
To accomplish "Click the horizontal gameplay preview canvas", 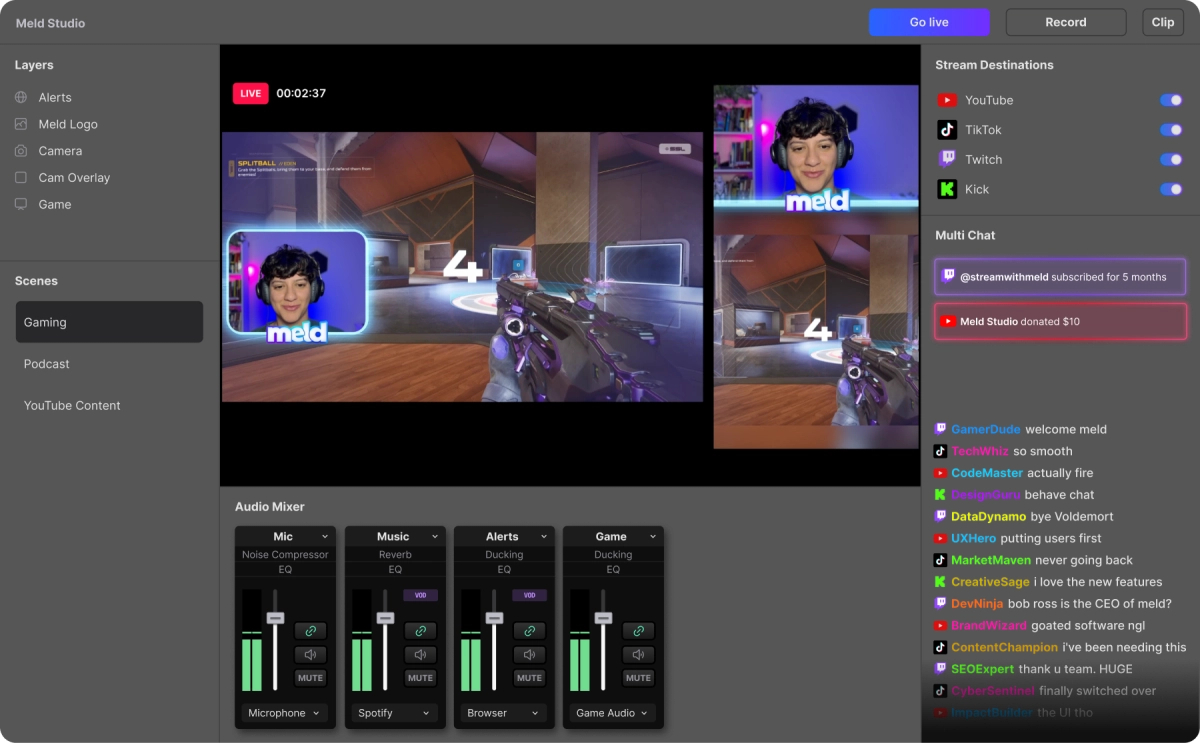I will 463,267.
